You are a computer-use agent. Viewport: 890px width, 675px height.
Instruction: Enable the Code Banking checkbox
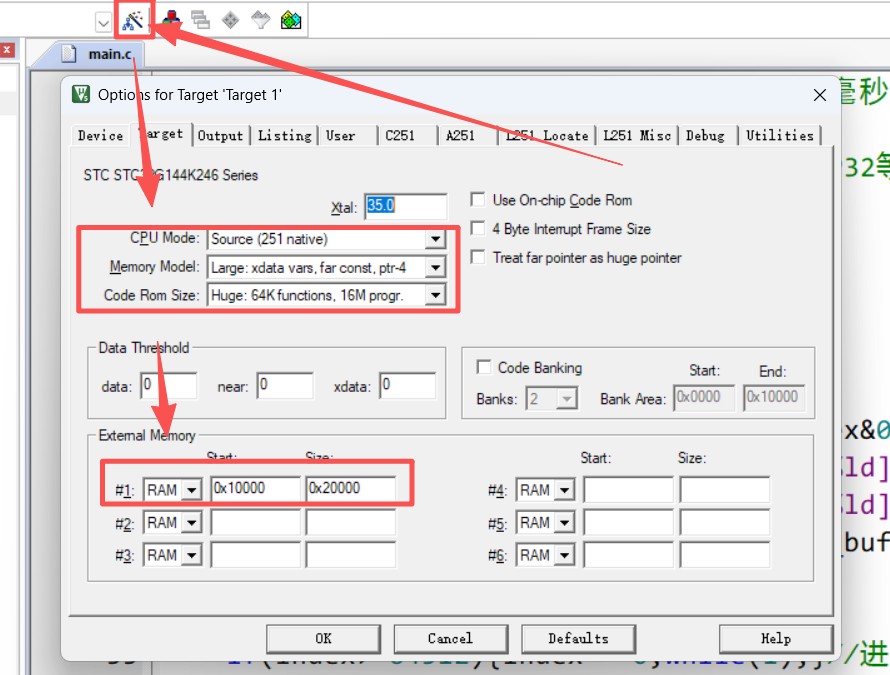(x=484, y=367)
